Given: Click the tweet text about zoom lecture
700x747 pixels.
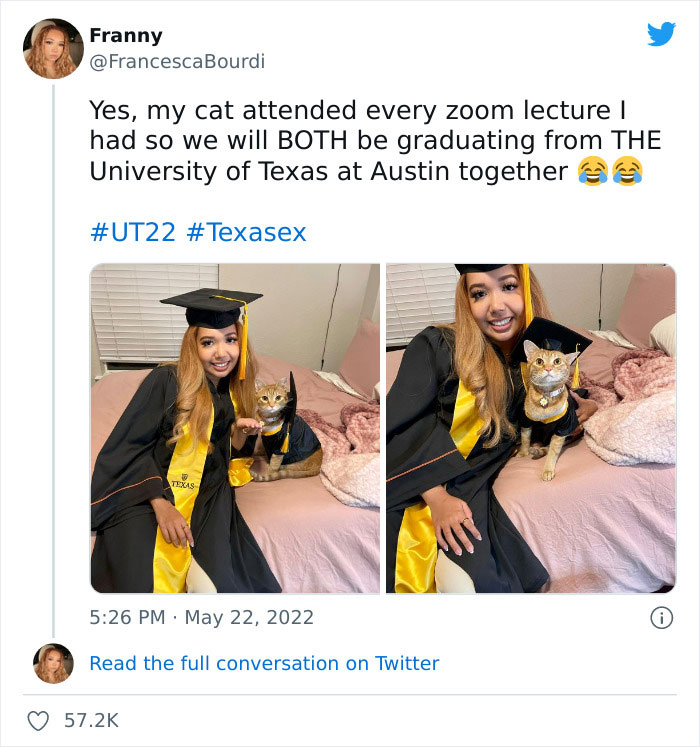Looking at the screenshot, I should coord(375,141).
